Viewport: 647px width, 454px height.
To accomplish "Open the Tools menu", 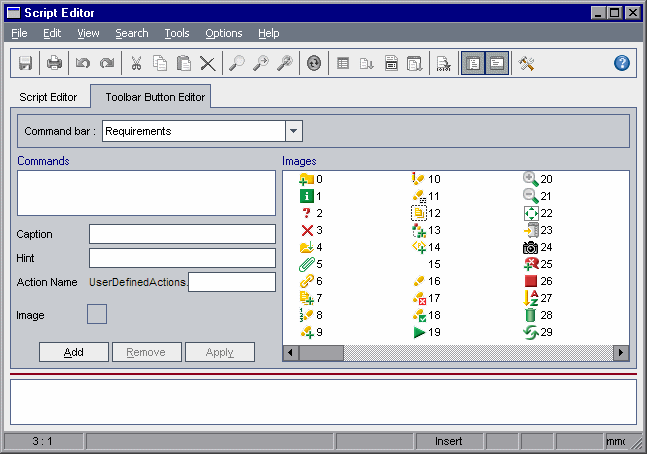I will 177,33.
